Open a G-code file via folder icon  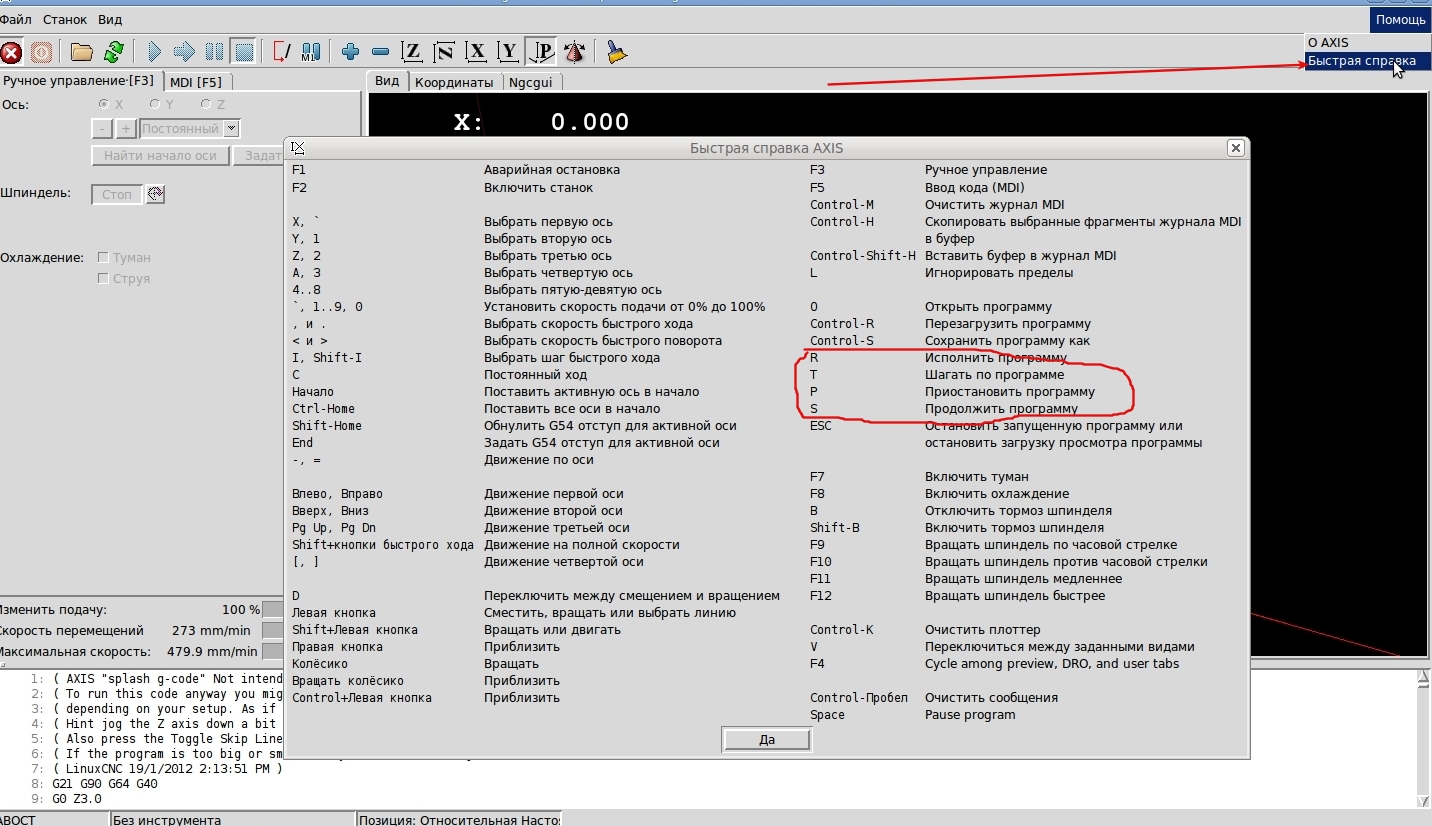point(82,52)
